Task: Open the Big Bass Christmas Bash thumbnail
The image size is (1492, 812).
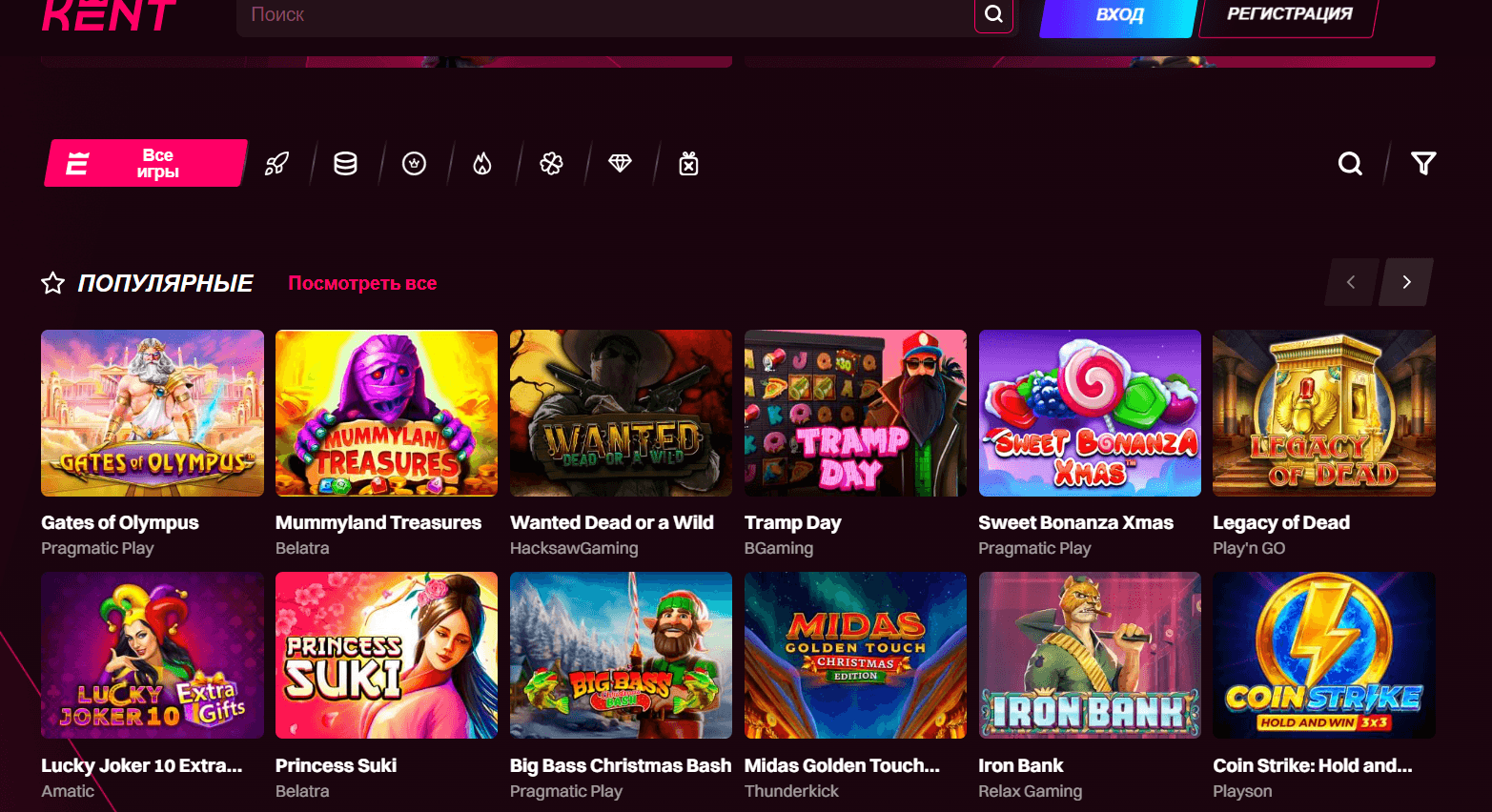Action: click(x=621, y=656)
